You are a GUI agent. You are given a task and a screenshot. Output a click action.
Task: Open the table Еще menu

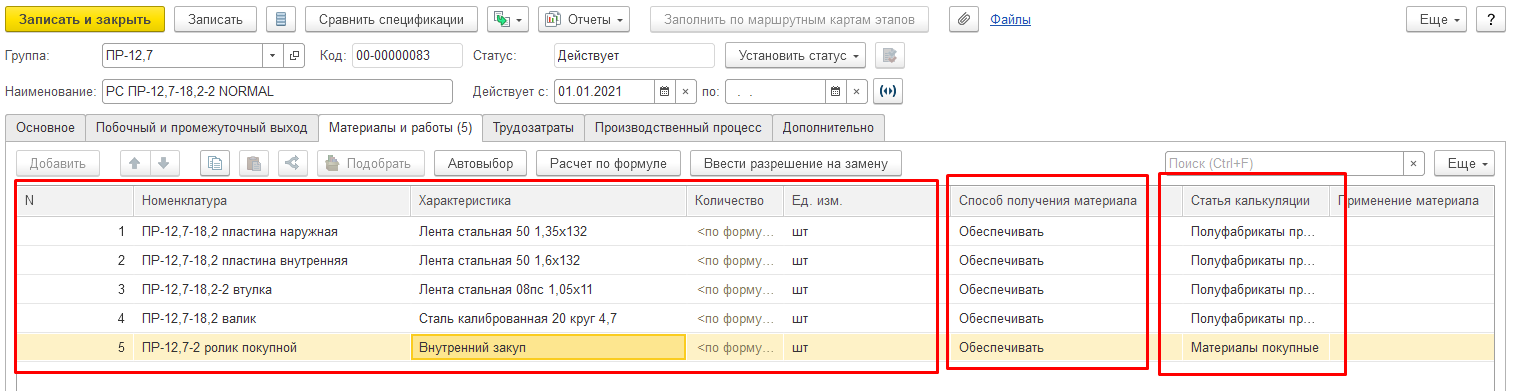coord(1464,163)
